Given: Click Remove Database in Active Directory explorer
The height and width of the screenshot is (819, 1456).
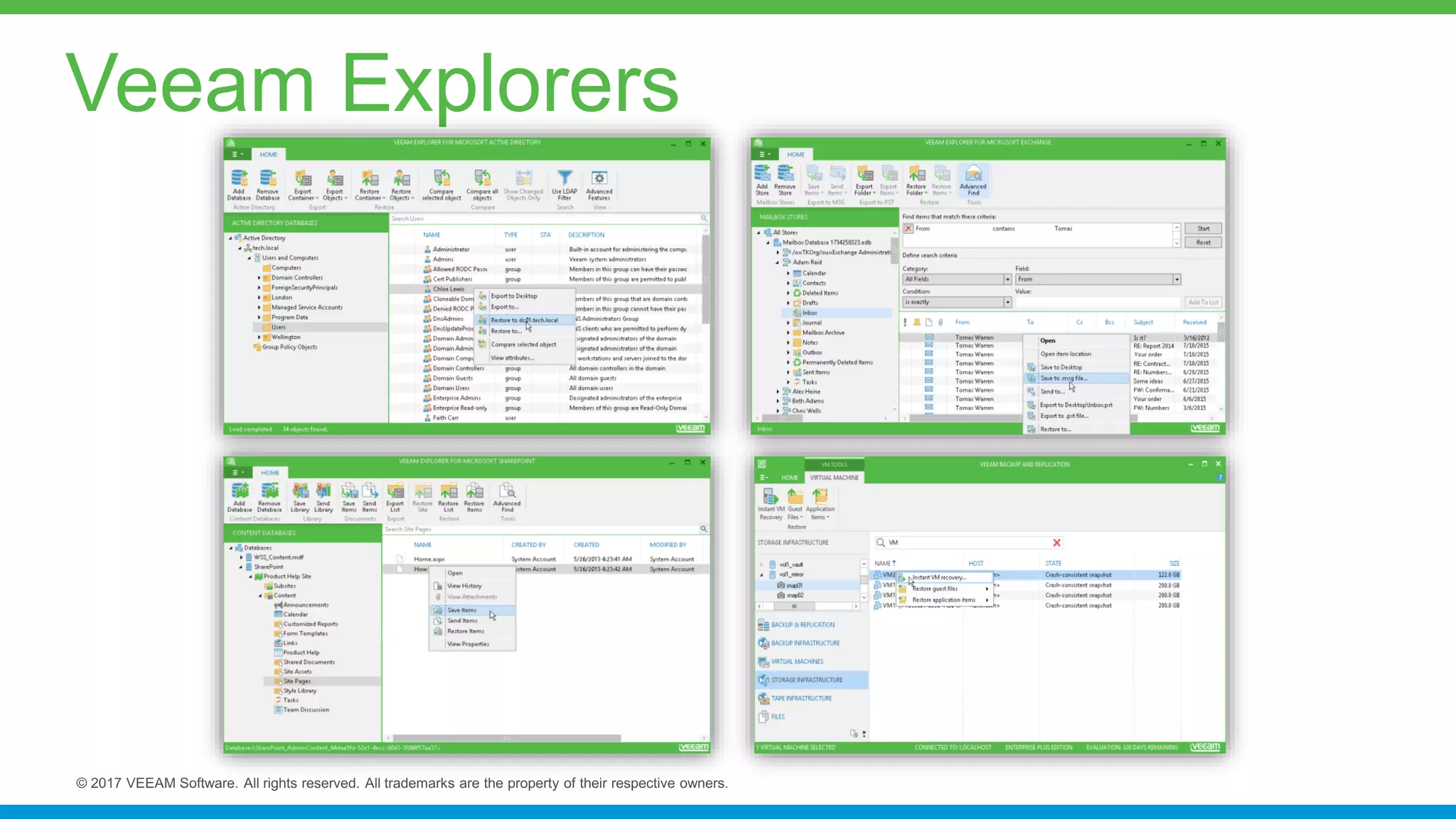Looking at the screenshot, I should (x=268, y=185).
